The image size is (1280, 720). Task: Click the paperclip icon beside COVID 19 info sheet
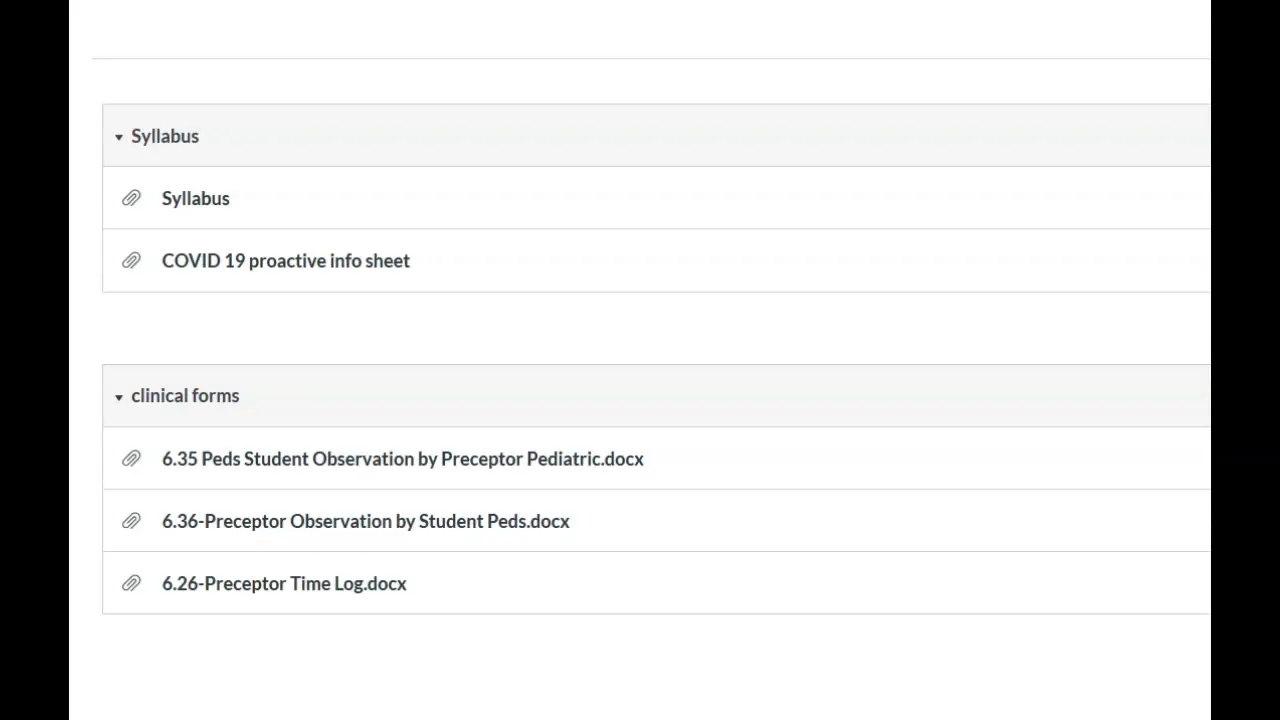131,261
